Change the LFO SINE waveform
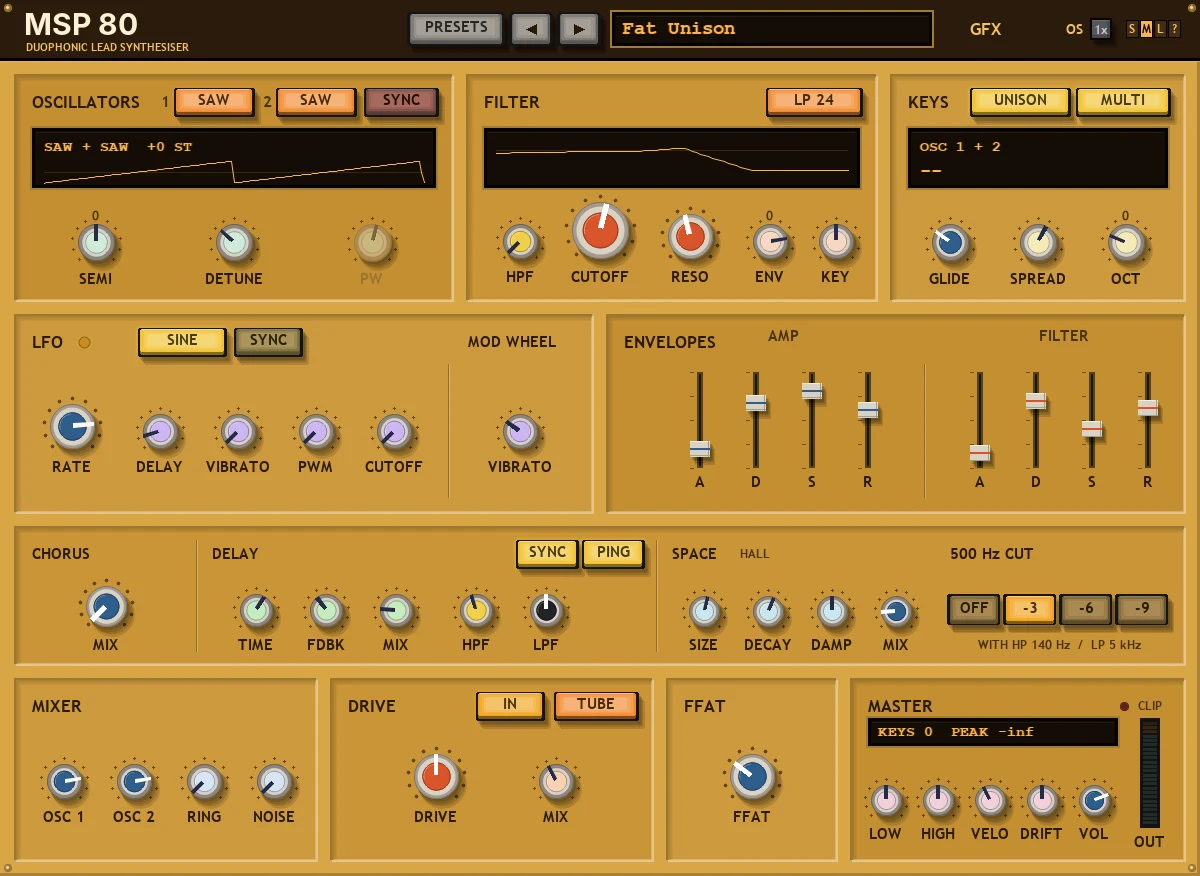The width and height of the screenshot is (1200, 876). pos(182,341)
